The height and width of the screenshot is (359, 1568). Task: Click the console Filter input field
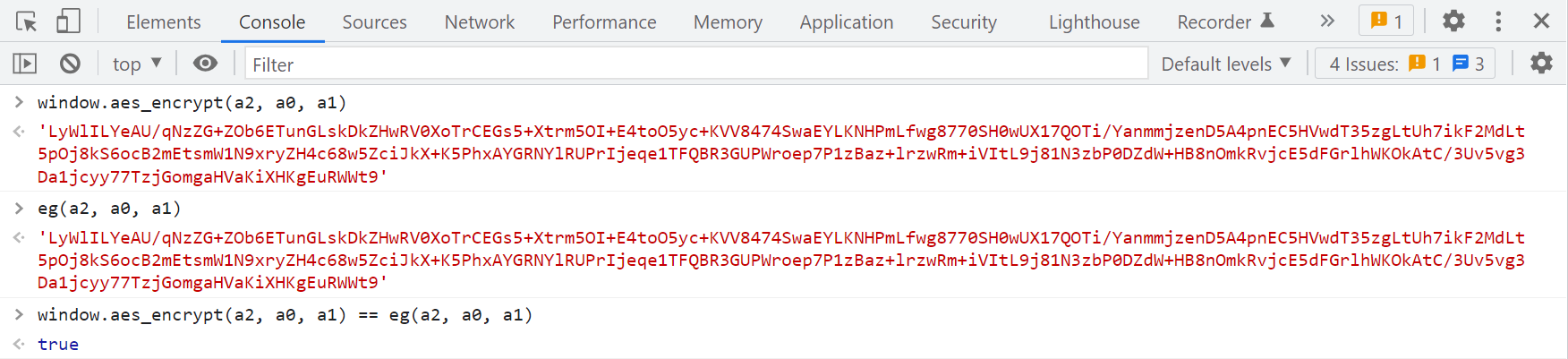[696, 64]
